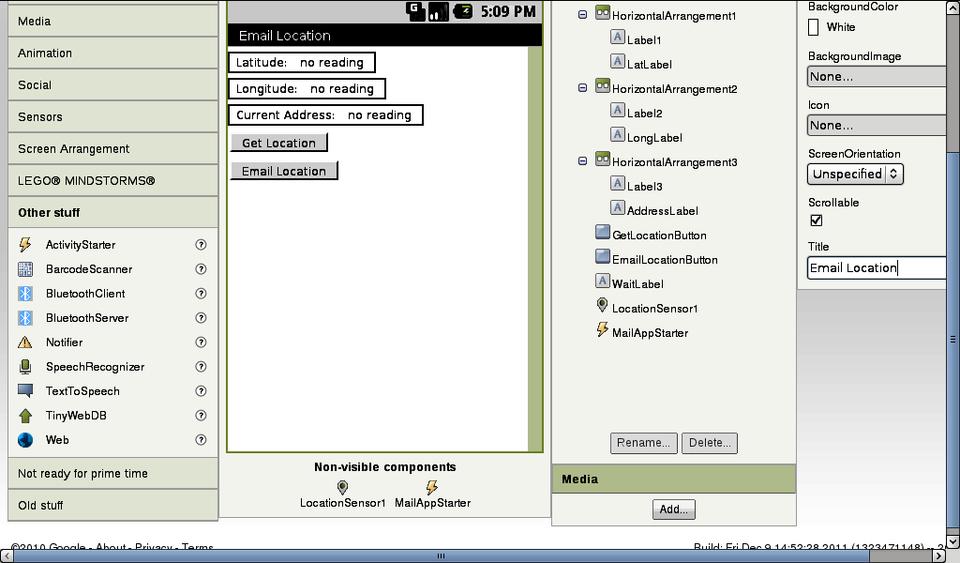Screen dimensions: 960x563
Task: Click the Title text field
Action: 877,267
